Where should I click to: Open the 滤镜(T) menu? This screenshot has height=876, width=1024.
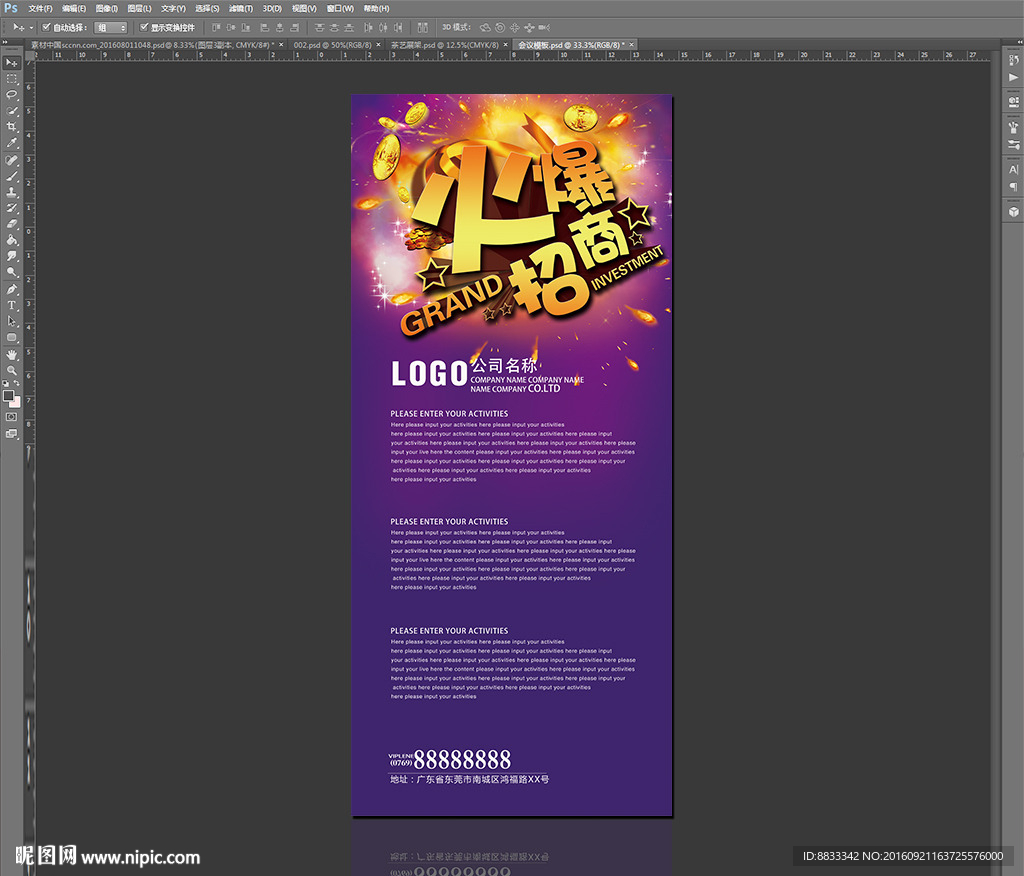240,8
